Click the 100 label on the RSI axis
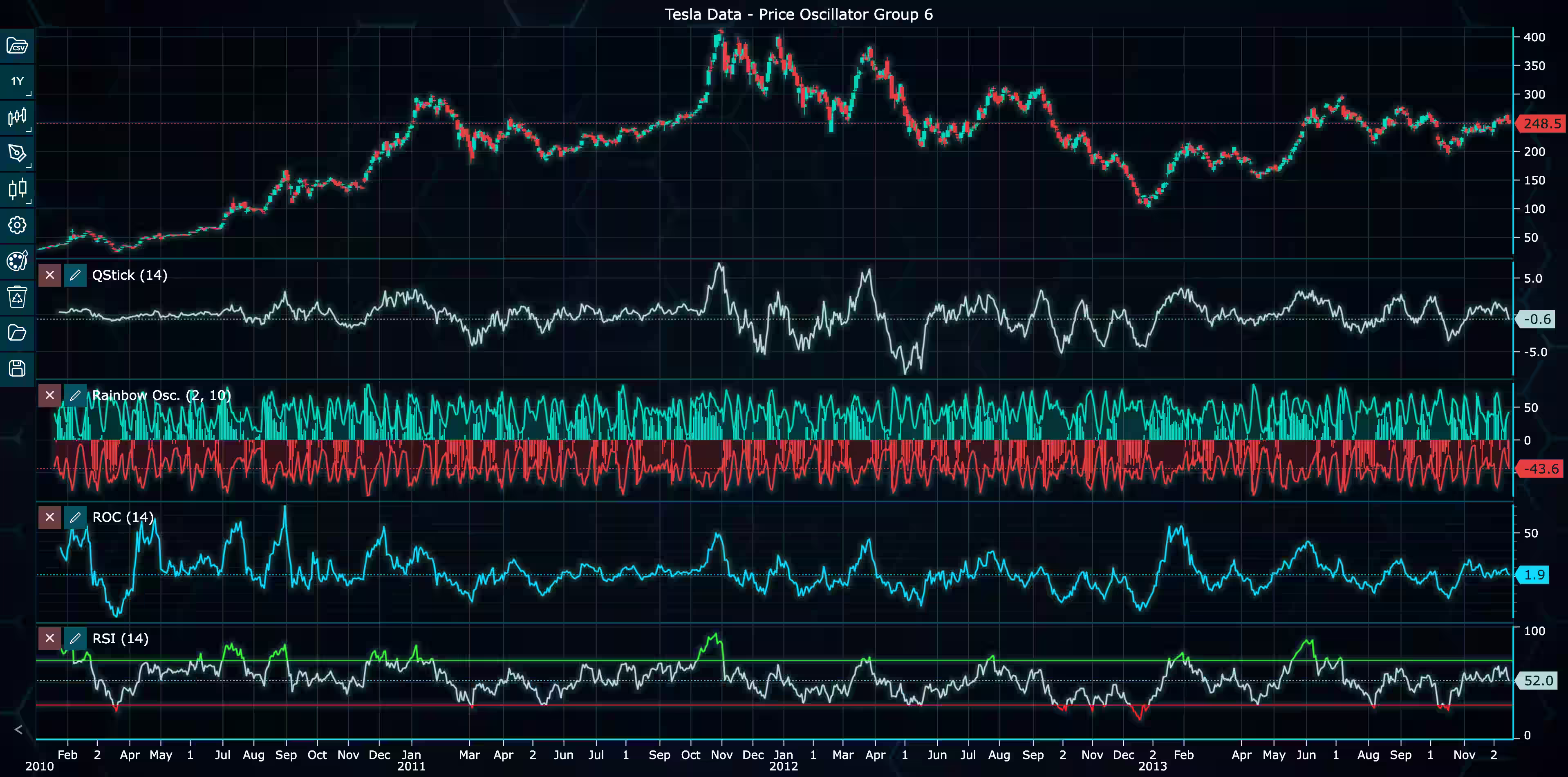Screen dimensions: 1568x777 coord(1534,631)
